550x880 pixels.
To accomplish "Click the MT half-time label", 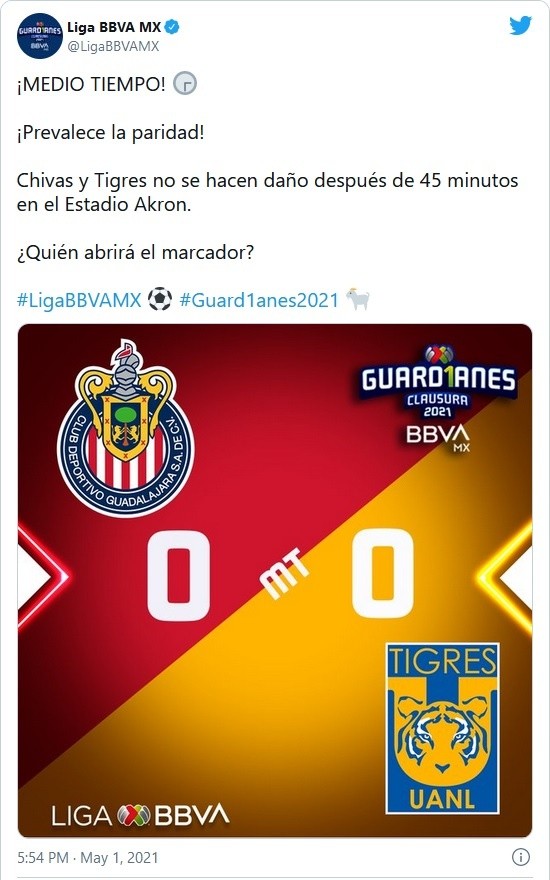I will [285, 574].
